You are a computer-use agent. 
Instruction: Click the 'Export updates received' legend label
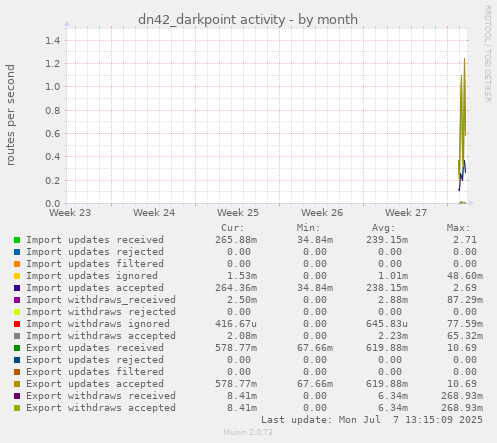tap(95, 348)
